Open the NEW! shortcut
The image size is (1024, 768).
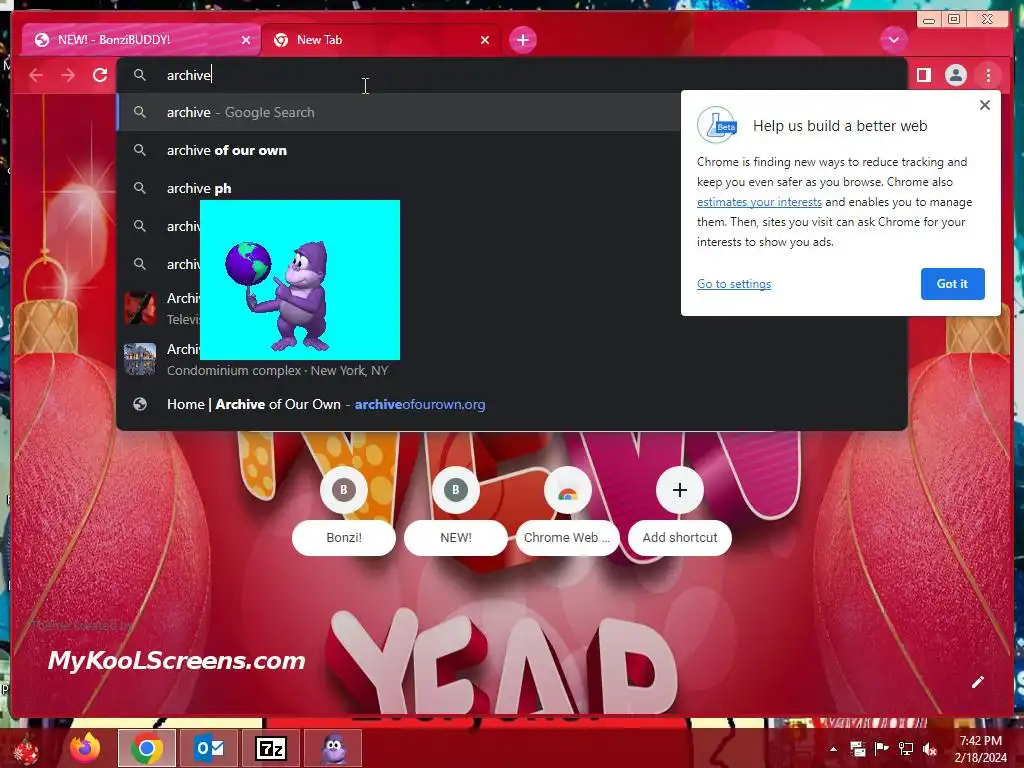tap(456, 511)
